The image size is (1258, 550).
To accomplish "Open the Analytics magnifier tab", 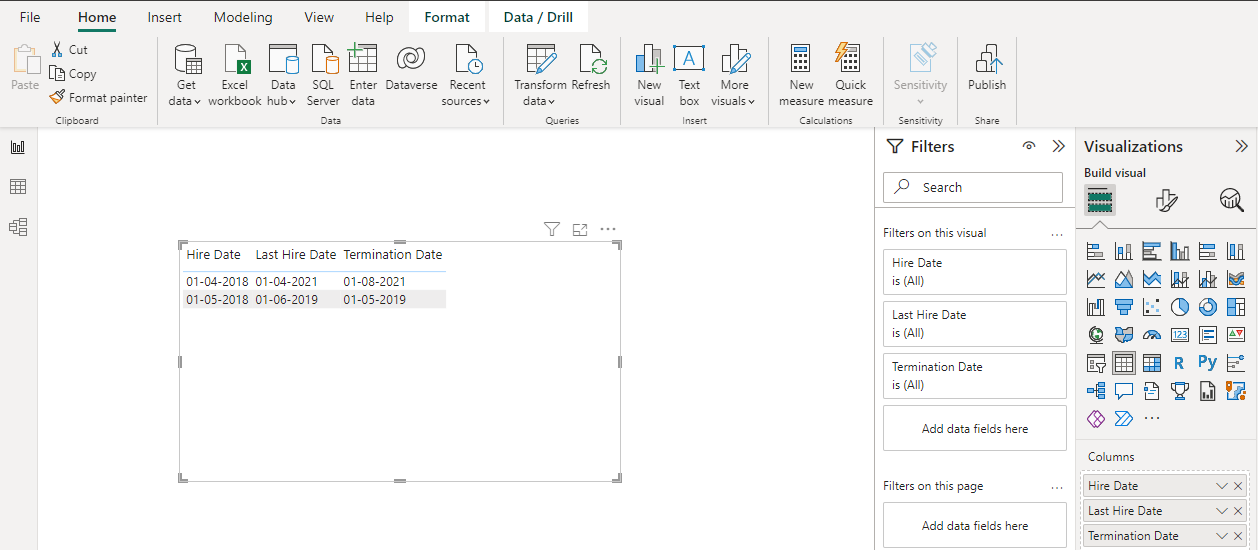I will (x=1231, y=200).
